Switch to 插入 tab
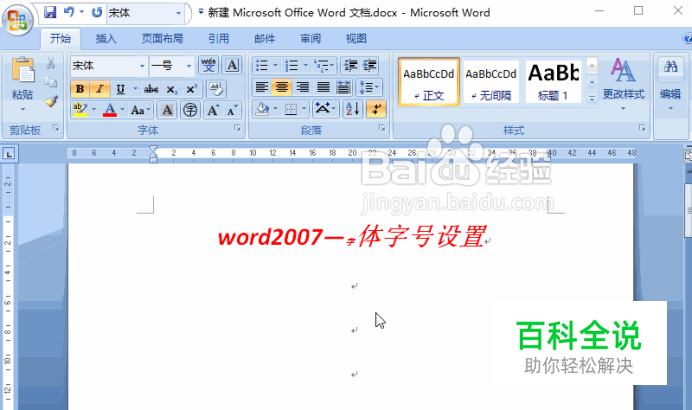The image size is (692, 410). coord(106,38)
